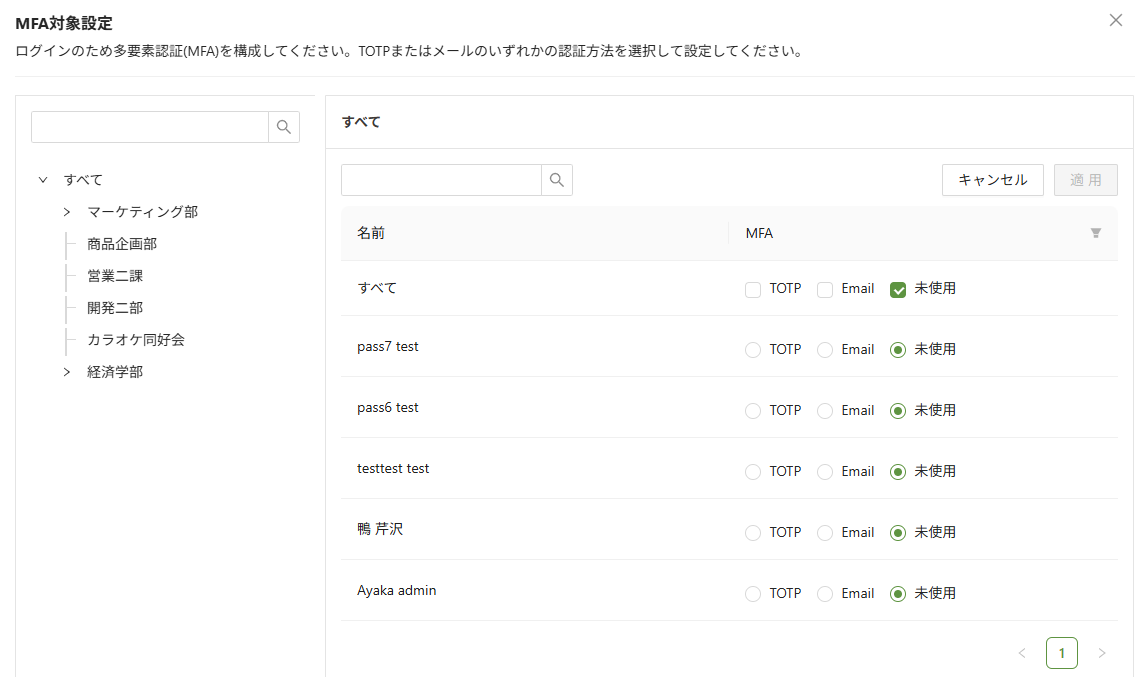1135x677 pixels.
Task: Click page number 1 in pagination
Action: click(x=1061, y=653)
